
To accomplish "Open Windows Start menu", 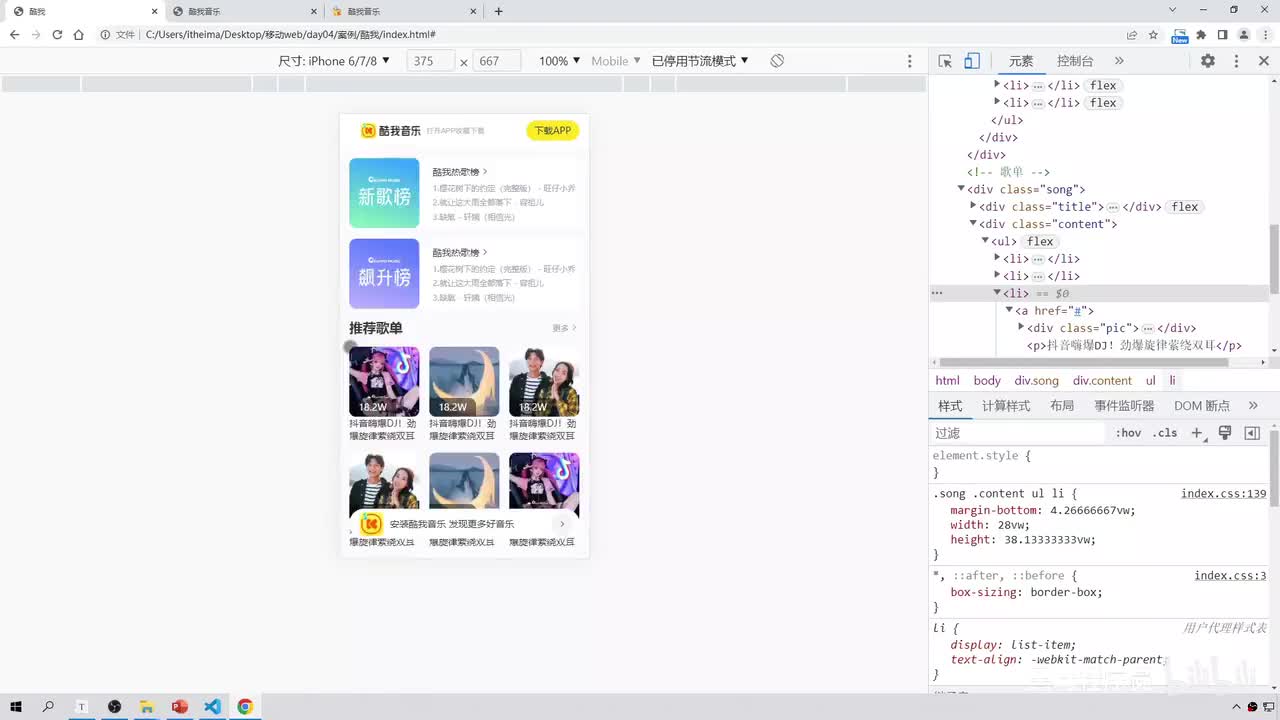I will pos(16,707).
